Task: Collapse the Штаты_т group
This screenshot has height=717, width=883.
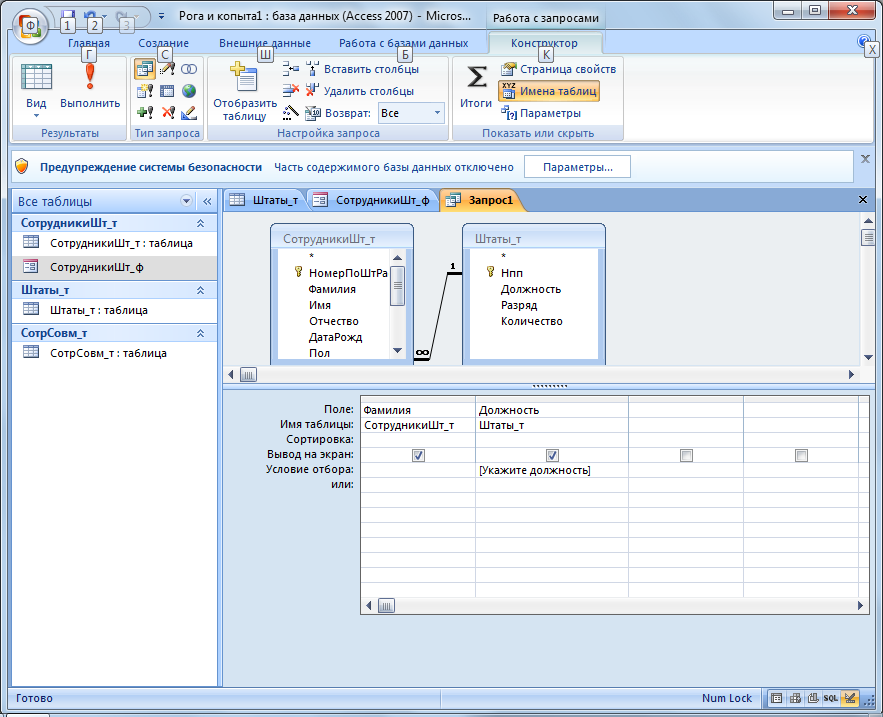Action: tap(200, 291)
